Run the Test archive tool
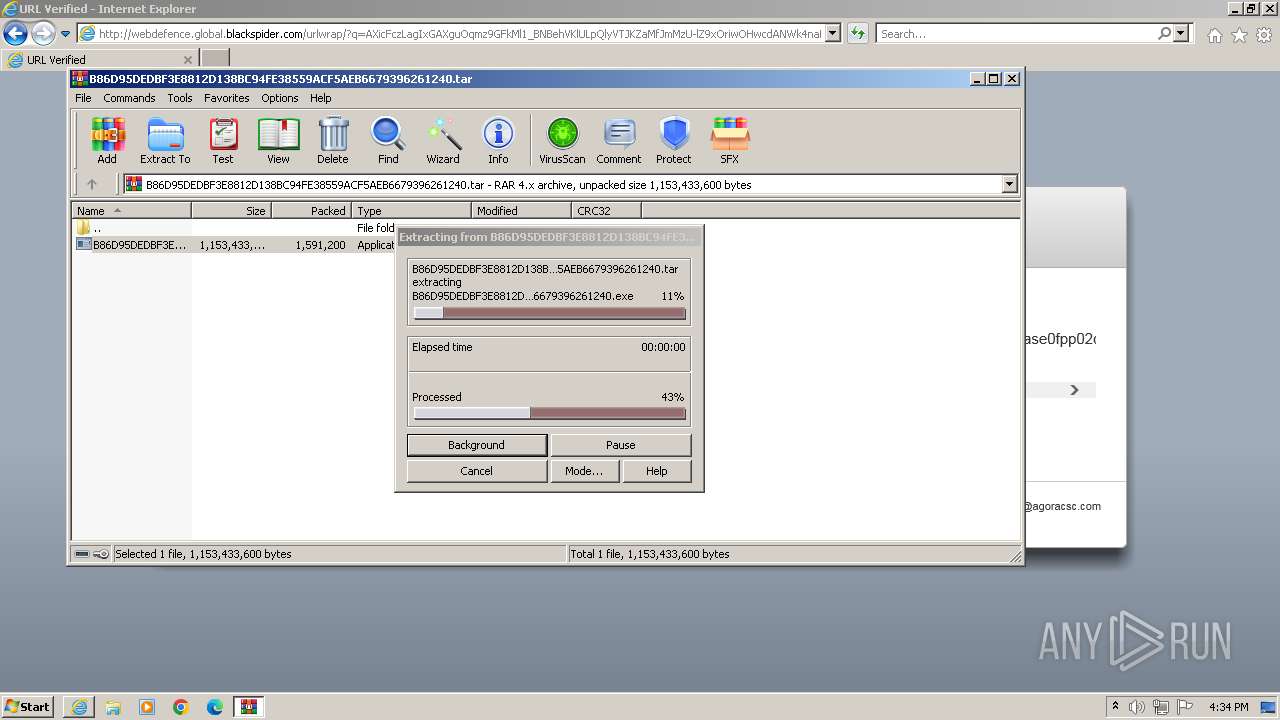1280x720 pixels. click(223, 140)
